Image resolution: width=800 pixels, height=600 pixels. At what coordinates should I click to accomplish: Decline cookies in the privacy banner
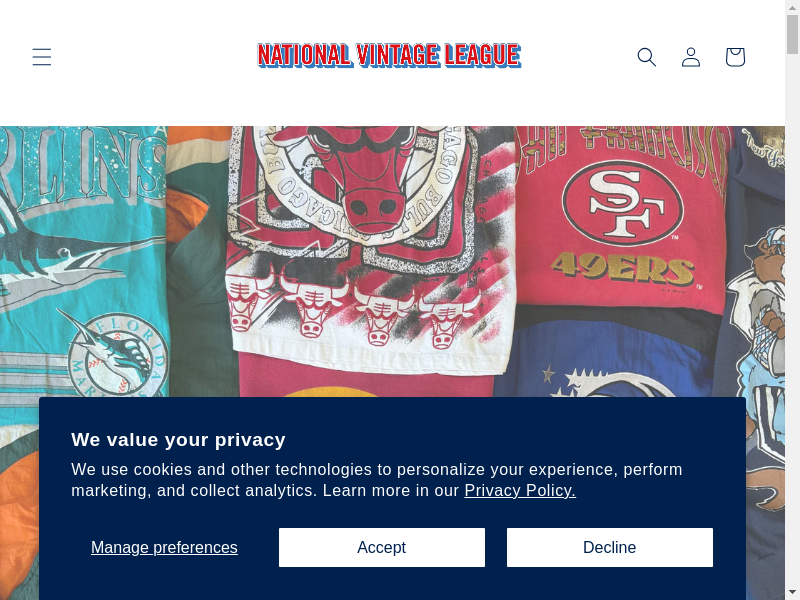[x=609, y=547]
